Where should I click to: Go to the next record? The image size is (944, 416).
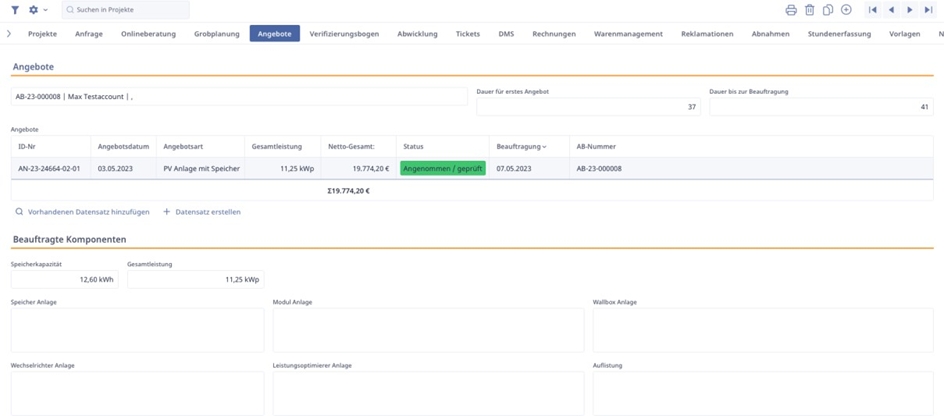coord(909,10)
